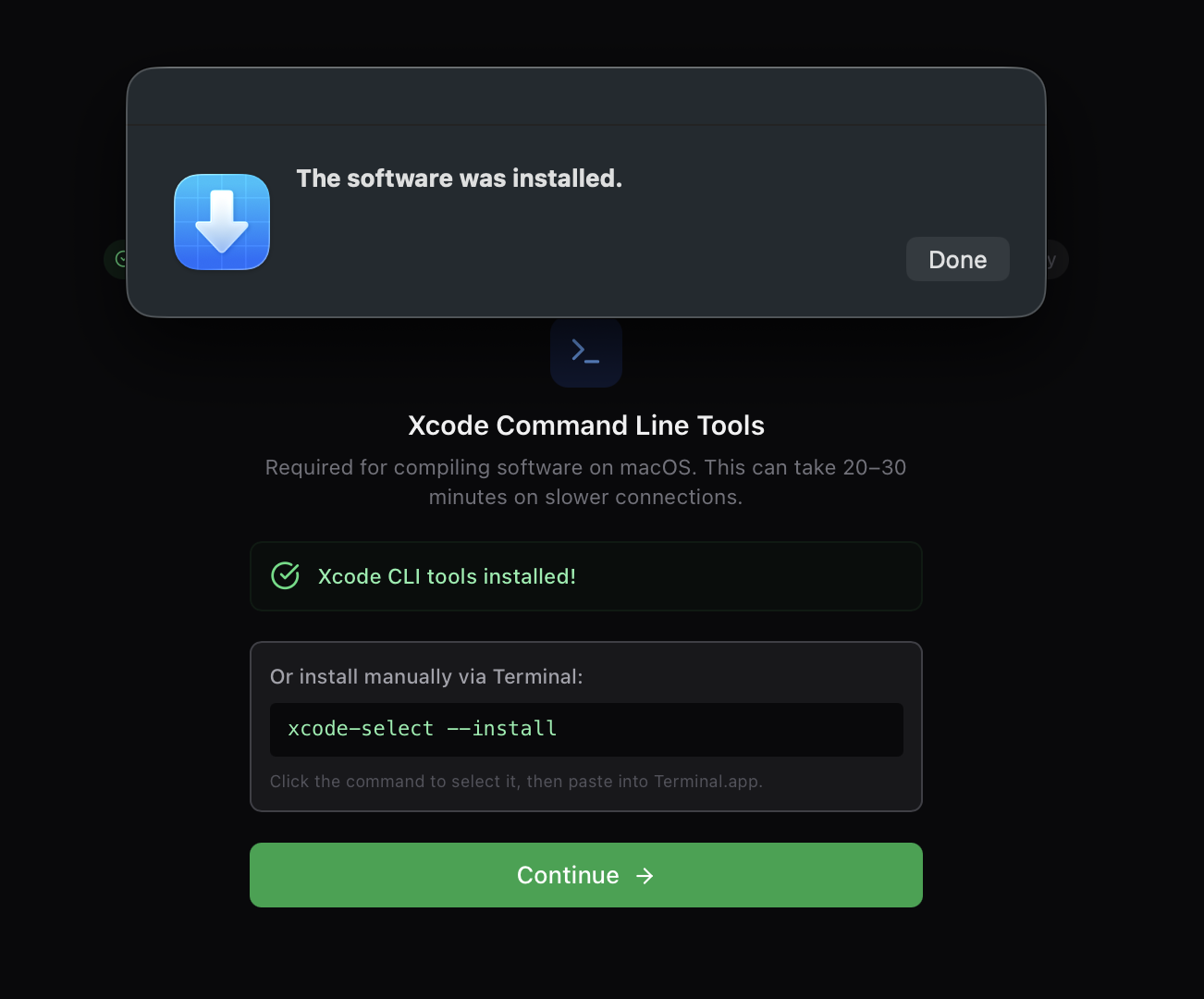The width and height of the screenshot is (1204, 999).
Task: Click the white arrow inside the blue installer icon
Action: (222, 222)
